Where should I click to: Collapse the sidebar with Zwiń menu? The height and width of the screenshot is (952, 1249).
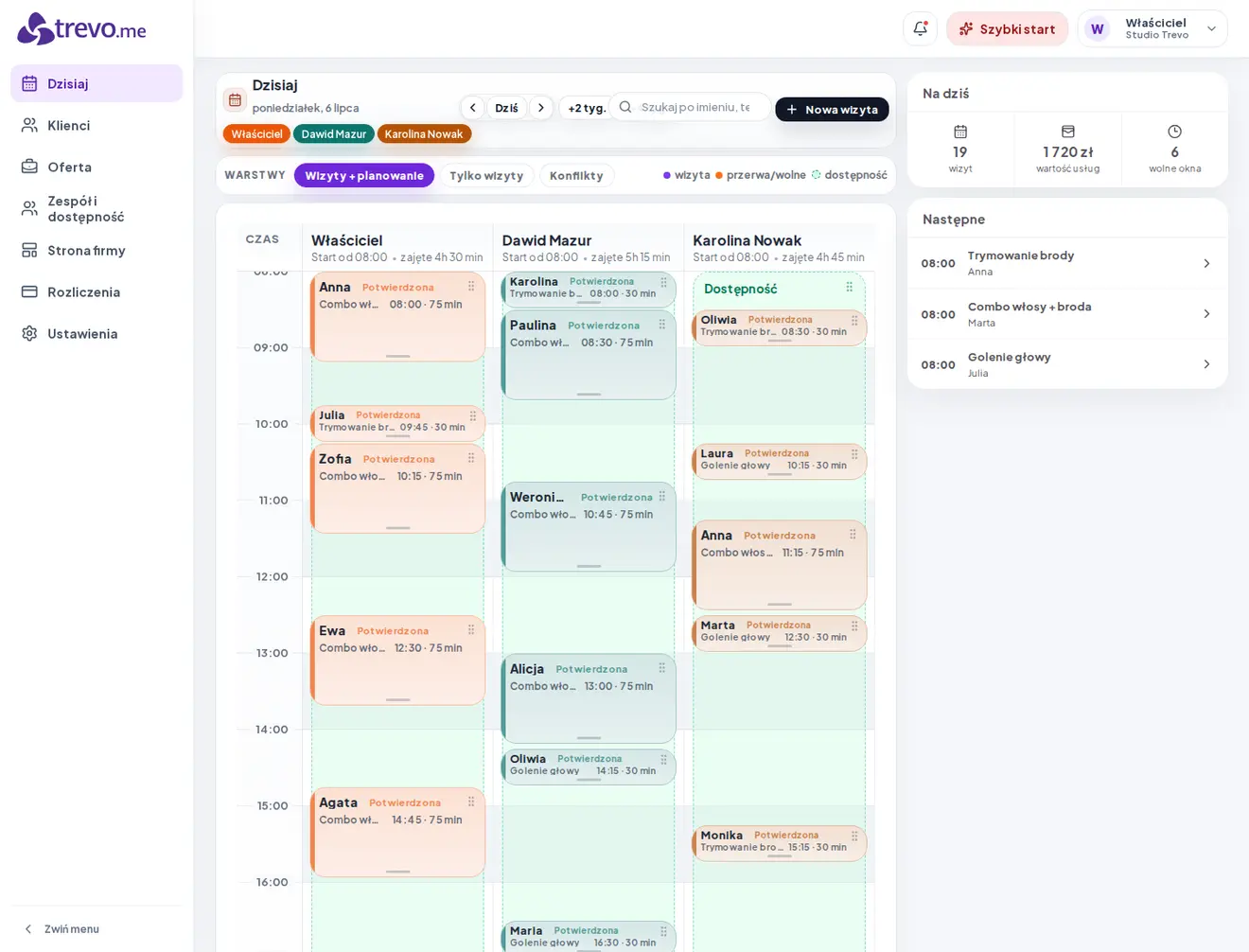[62, 929]
